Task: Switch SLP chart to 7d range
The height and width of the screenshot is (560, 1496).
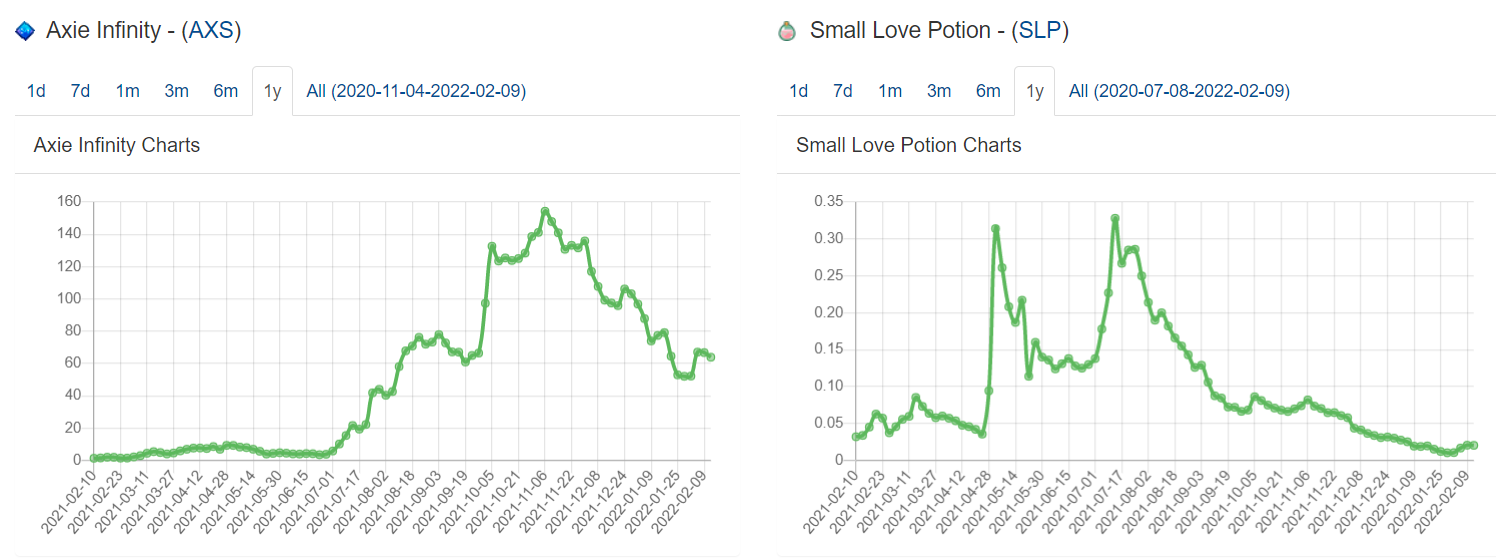Action: (842, 91)
